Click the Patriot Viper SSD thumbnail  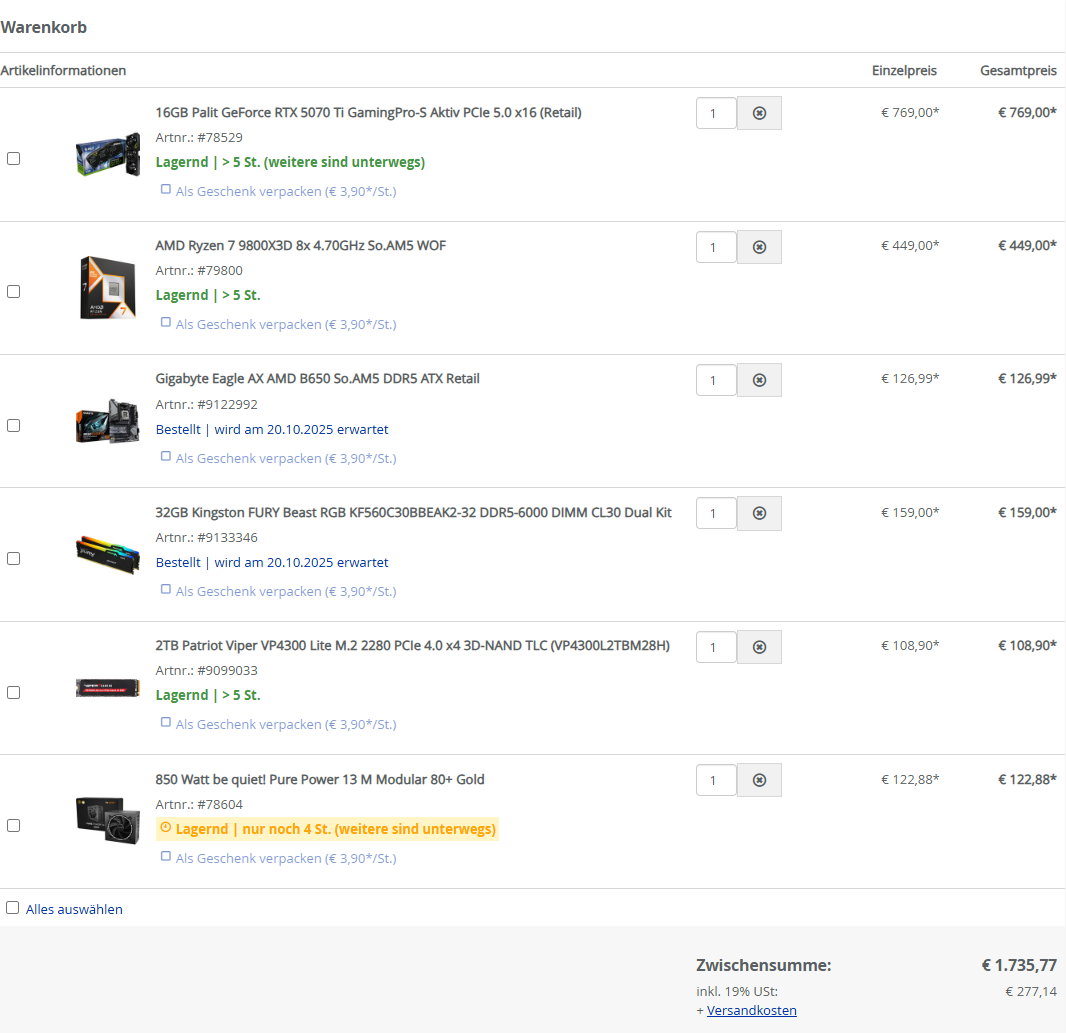tap(108, 688)
